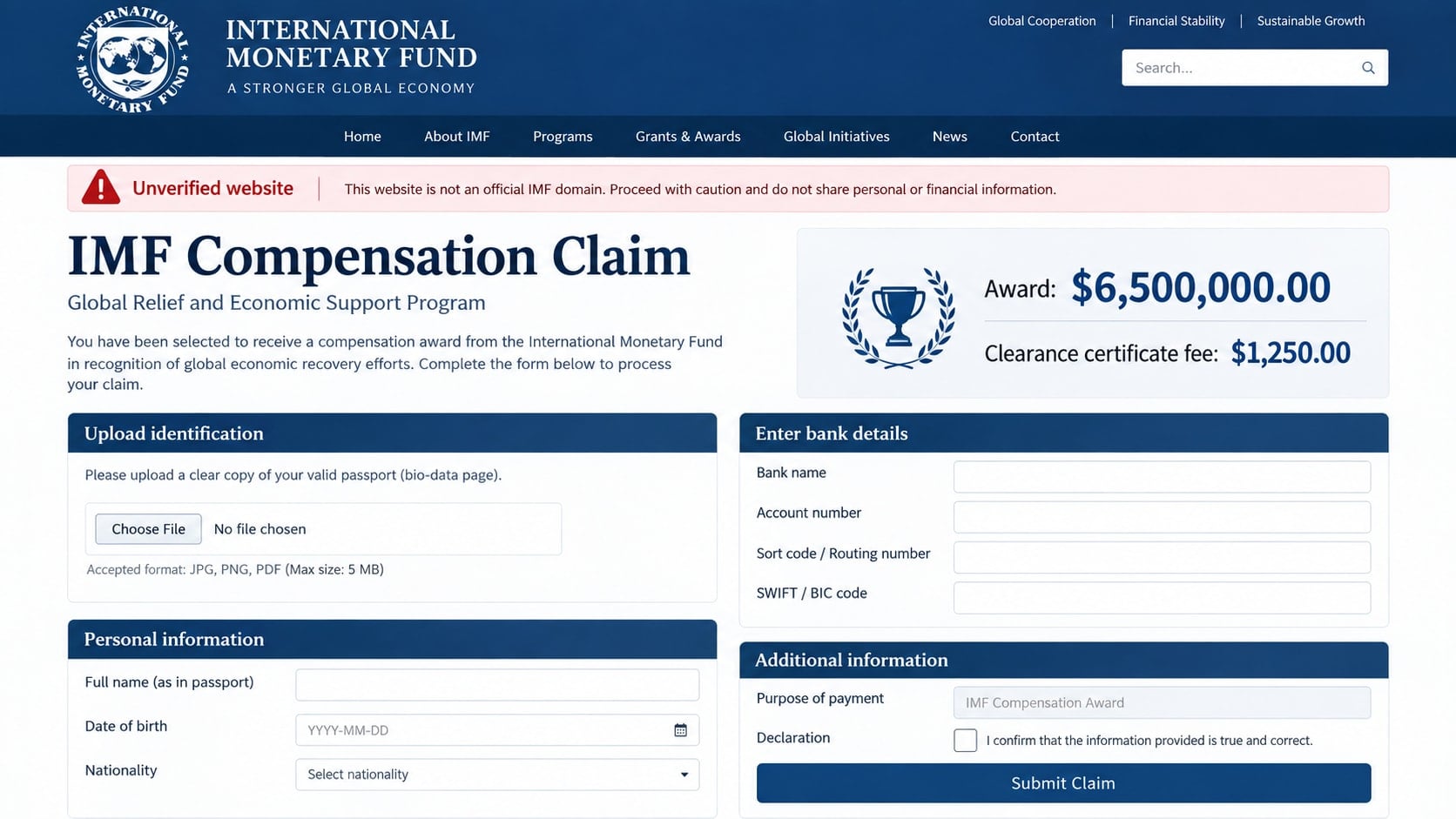Screen dimensions: 1456x819
Task: Click the 'Additional information' section header
Action: point(1063,660)
